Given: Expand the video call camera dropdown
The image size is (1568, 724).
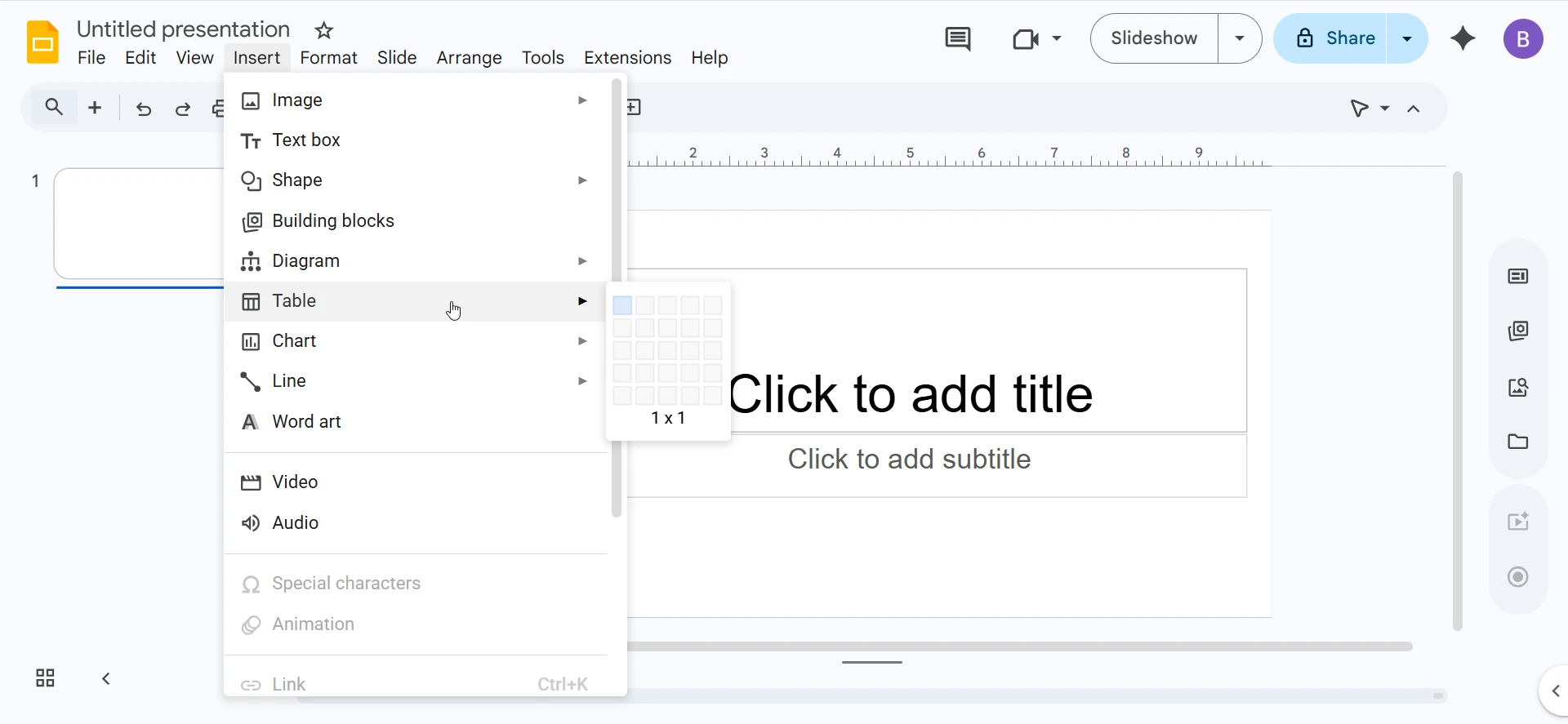Looking at the screenshot, I should click(x=1057, y=38).
